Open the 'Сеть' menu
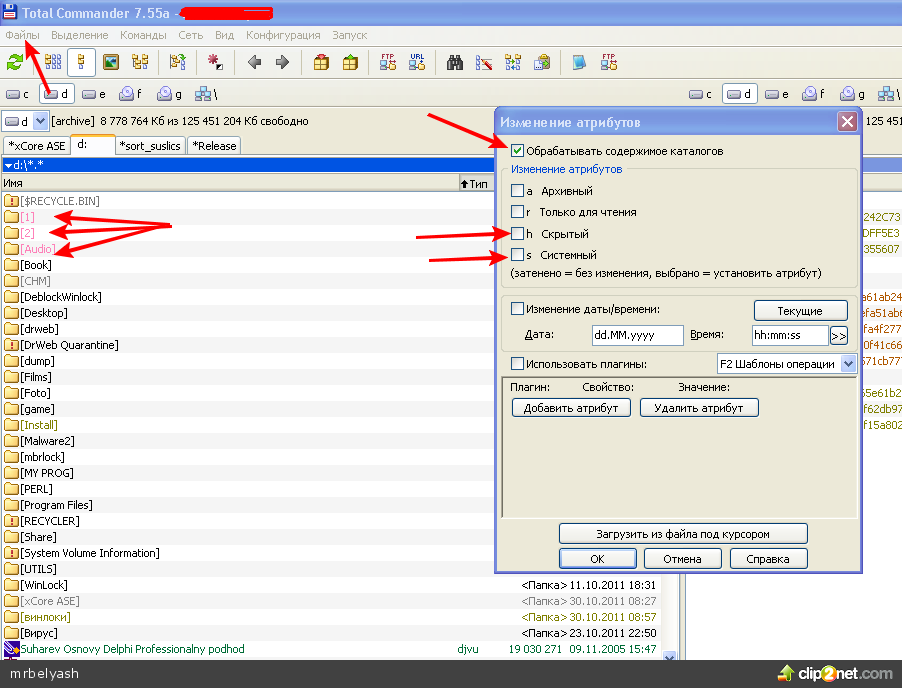This screenshot has height=688, width=902. click(190, 35)
